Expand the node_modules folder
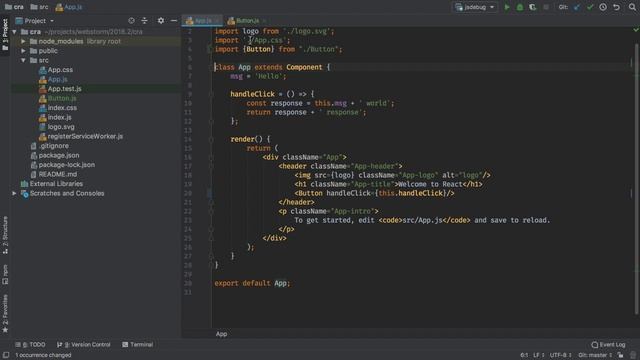Image resolution: width=640 pixels, height=360 pixels. coord(23,41)
